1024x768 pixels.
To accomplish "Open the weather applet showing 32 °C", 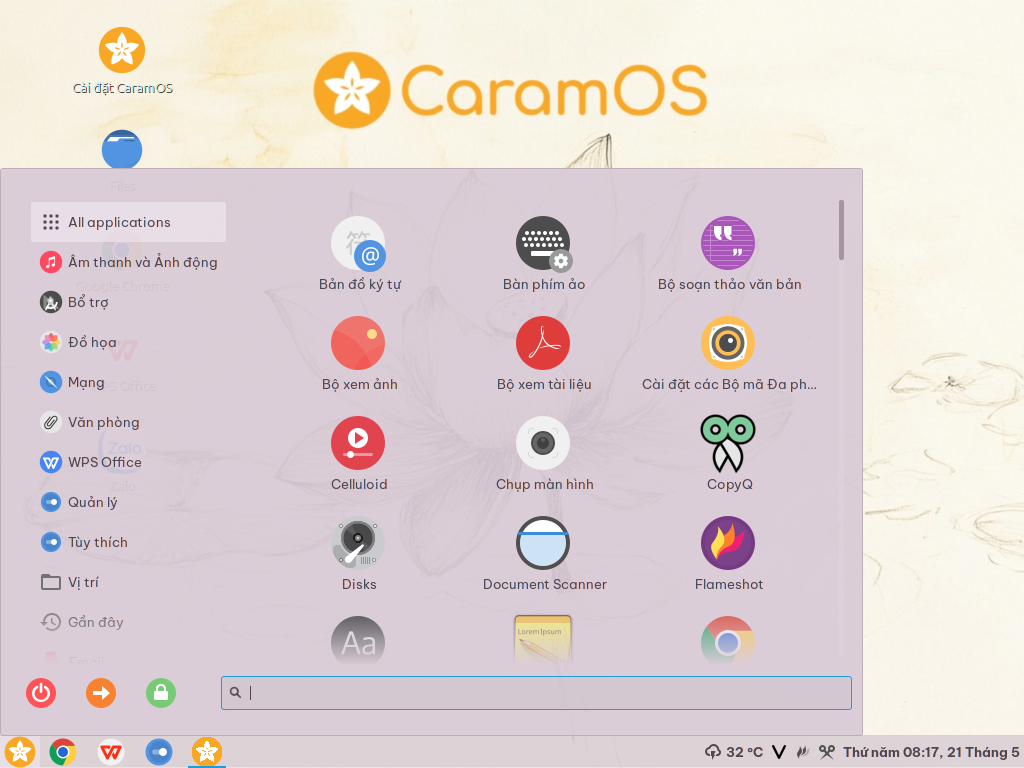I will [734, 752].
